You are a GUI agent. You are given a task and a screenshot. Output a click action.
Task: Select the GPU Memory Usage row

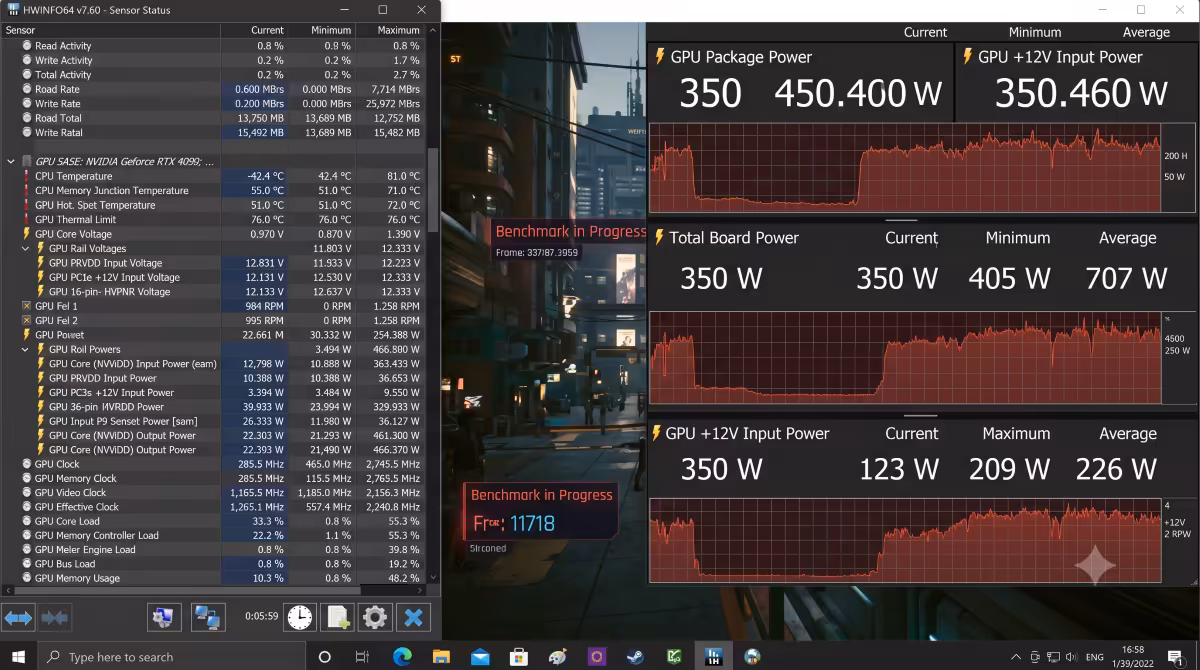tap(213, 578)
